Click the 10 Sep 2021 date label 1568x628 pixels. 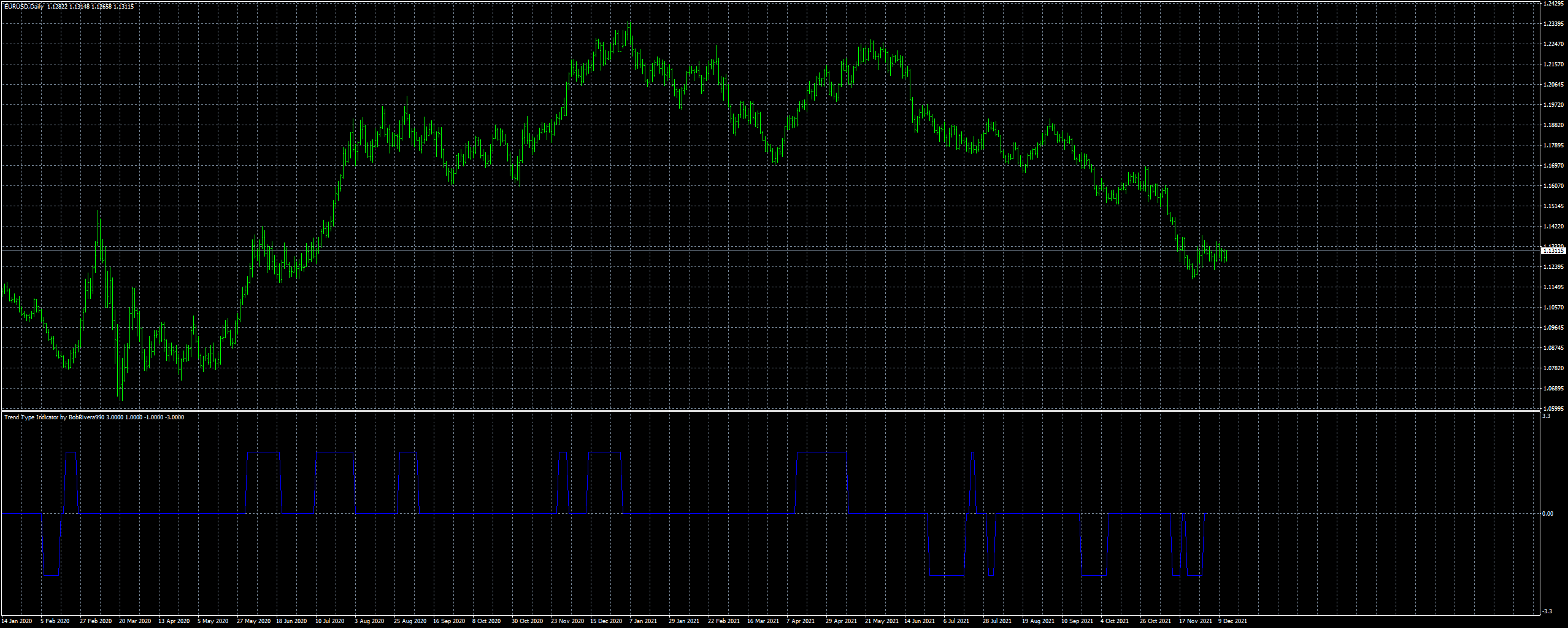tap(1077, 621)
